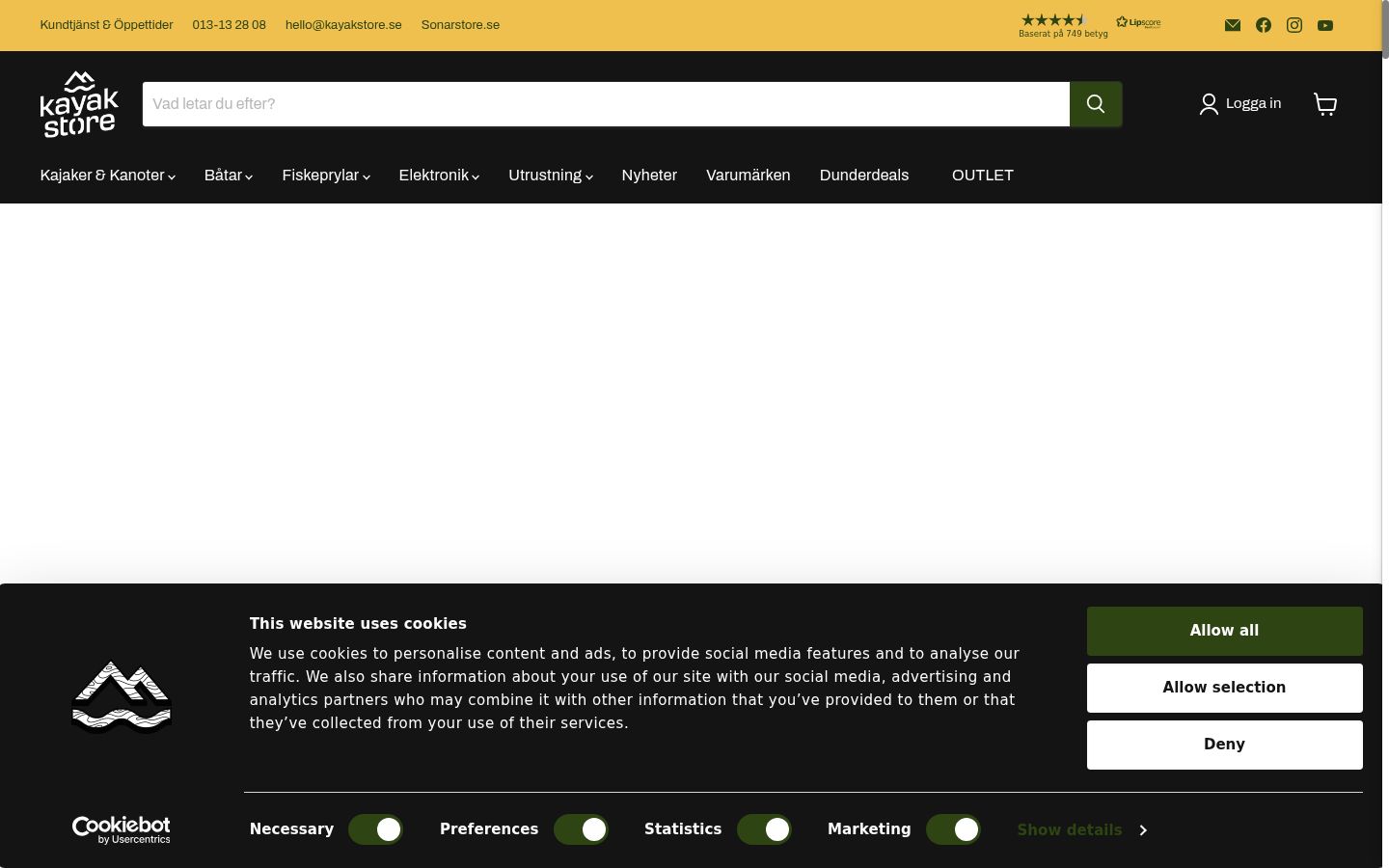Visit the Facebook page icon

pos(1264,25)
